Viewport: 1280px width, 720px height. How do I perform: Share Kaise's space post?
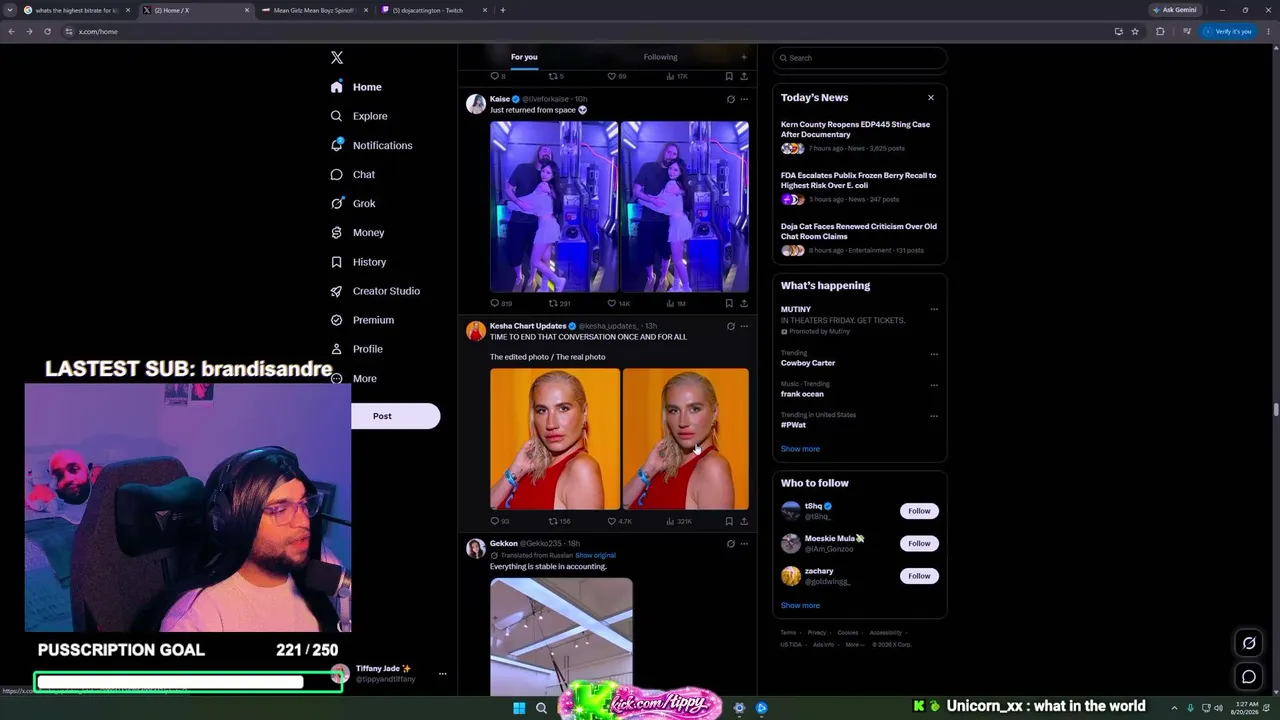click(744, 303)
